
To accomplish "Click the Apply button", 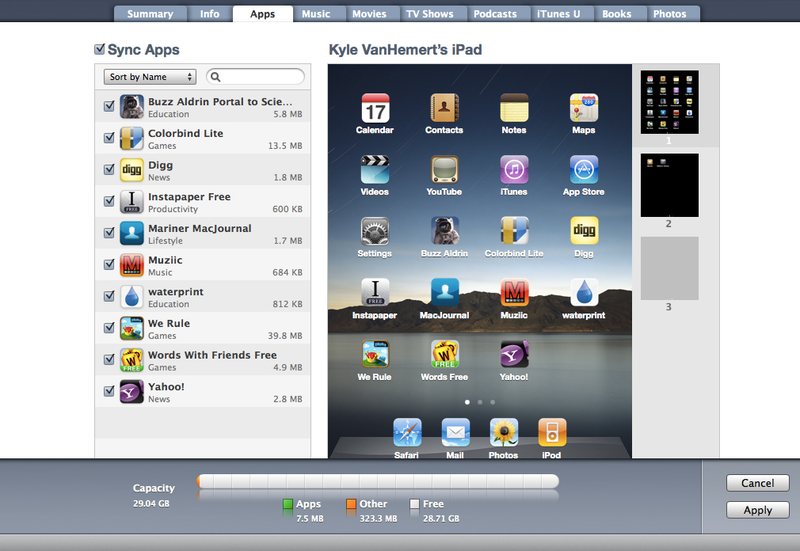I will pos(758,510).
